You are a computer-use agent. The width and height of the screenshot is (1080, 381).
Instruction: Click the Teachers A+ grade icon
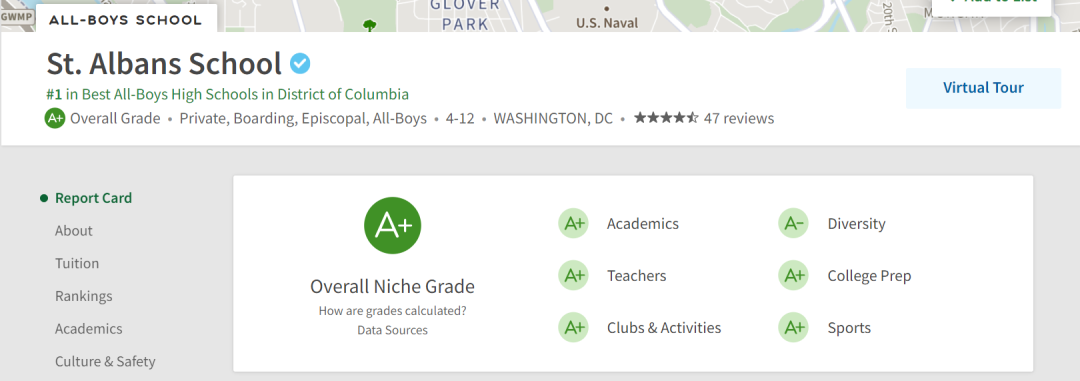click(x=573, y=276)
